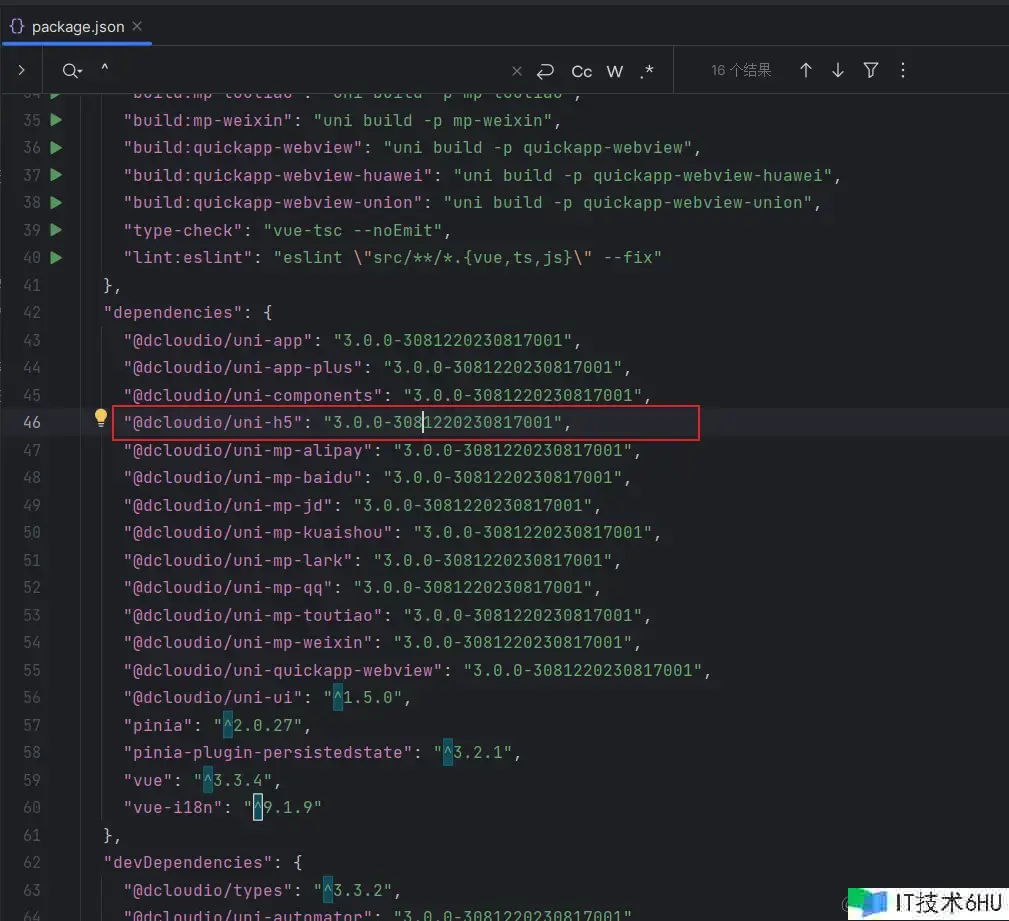Click the "^1.5.0" version value
The width and height of the screenshot is (1009, 921).
[363, 698]
